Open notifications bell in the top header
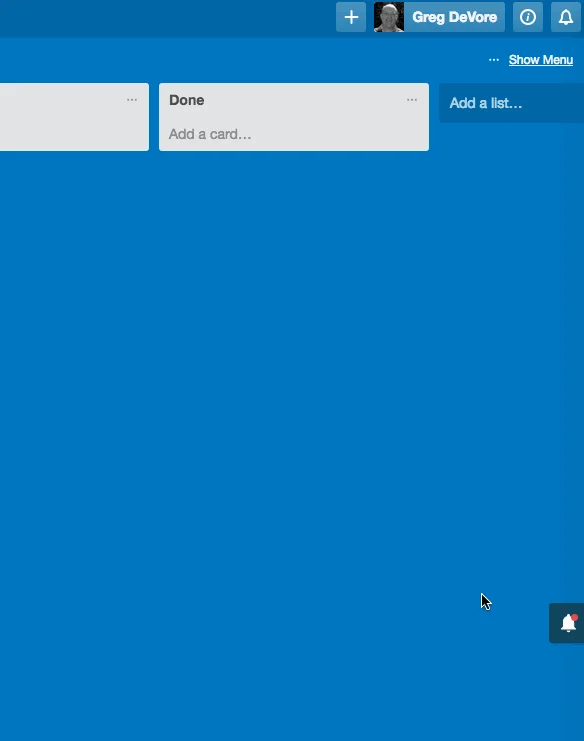 (x=566, y=17)
